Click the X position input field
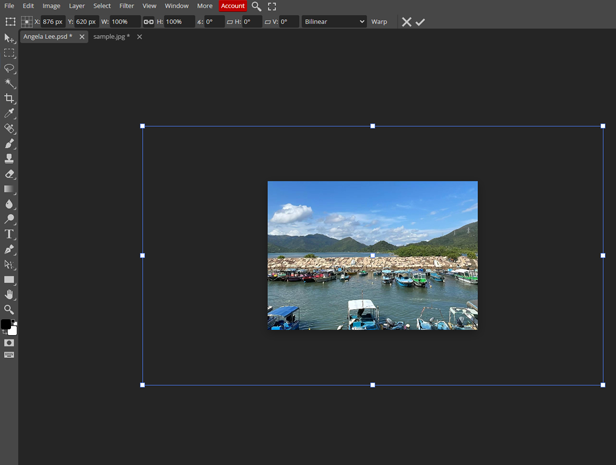This screenshot has width=616, height=465. tap(53, 21)
